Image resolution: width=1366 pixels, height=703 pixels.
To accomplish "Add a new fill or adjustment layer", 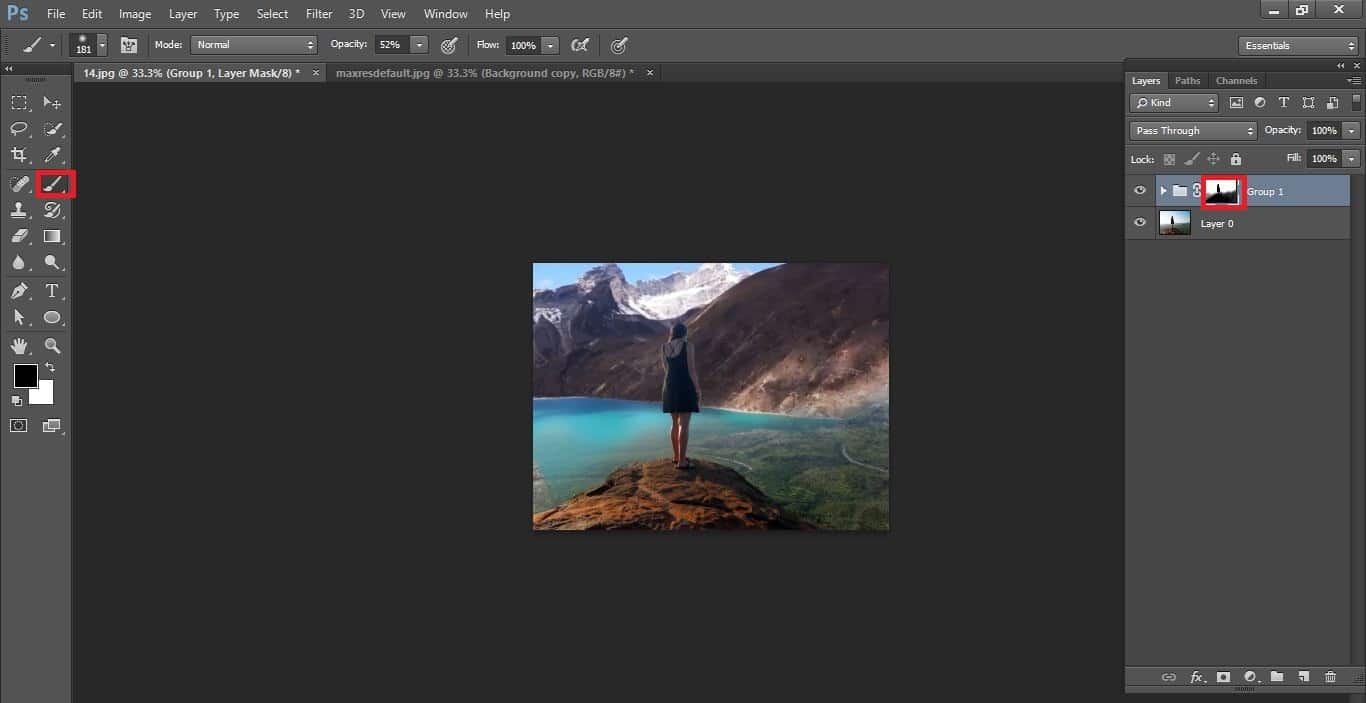I will pyautogui.click(x=1250, y=677).
